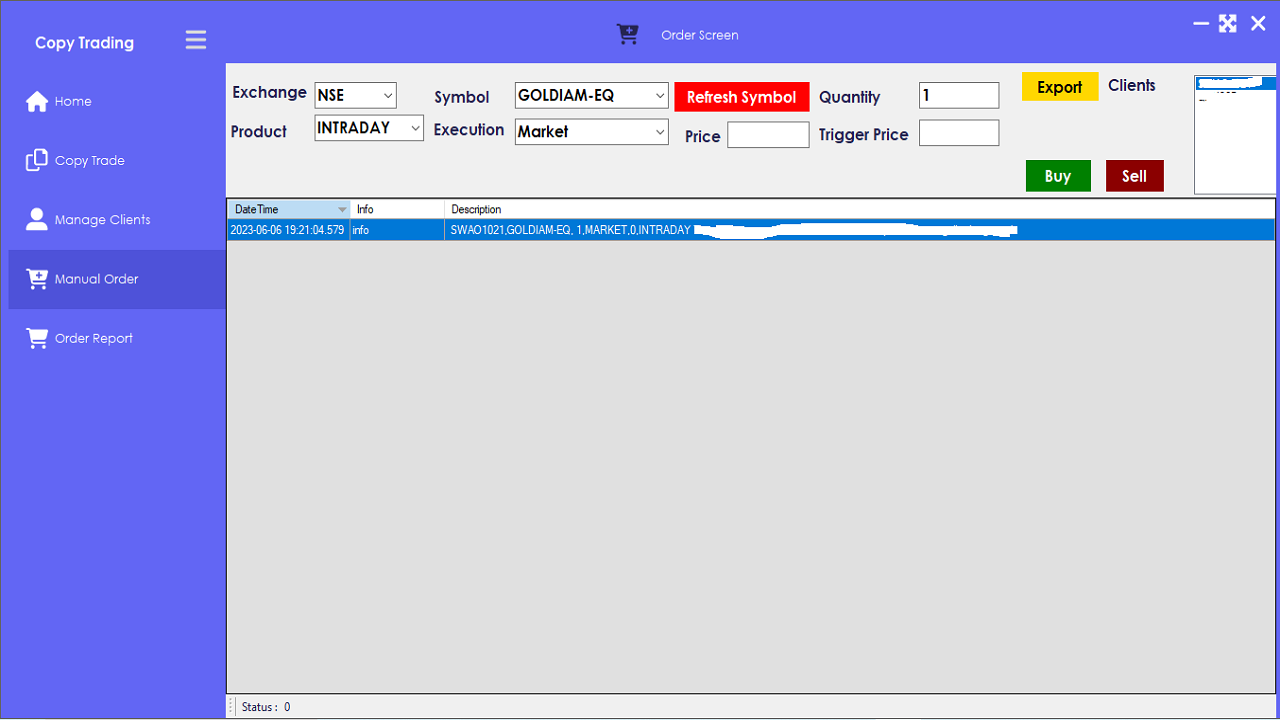Screen dimensions: 1280x720
Task: Click the yellow Export button
Action: [x=1060, y=87]
